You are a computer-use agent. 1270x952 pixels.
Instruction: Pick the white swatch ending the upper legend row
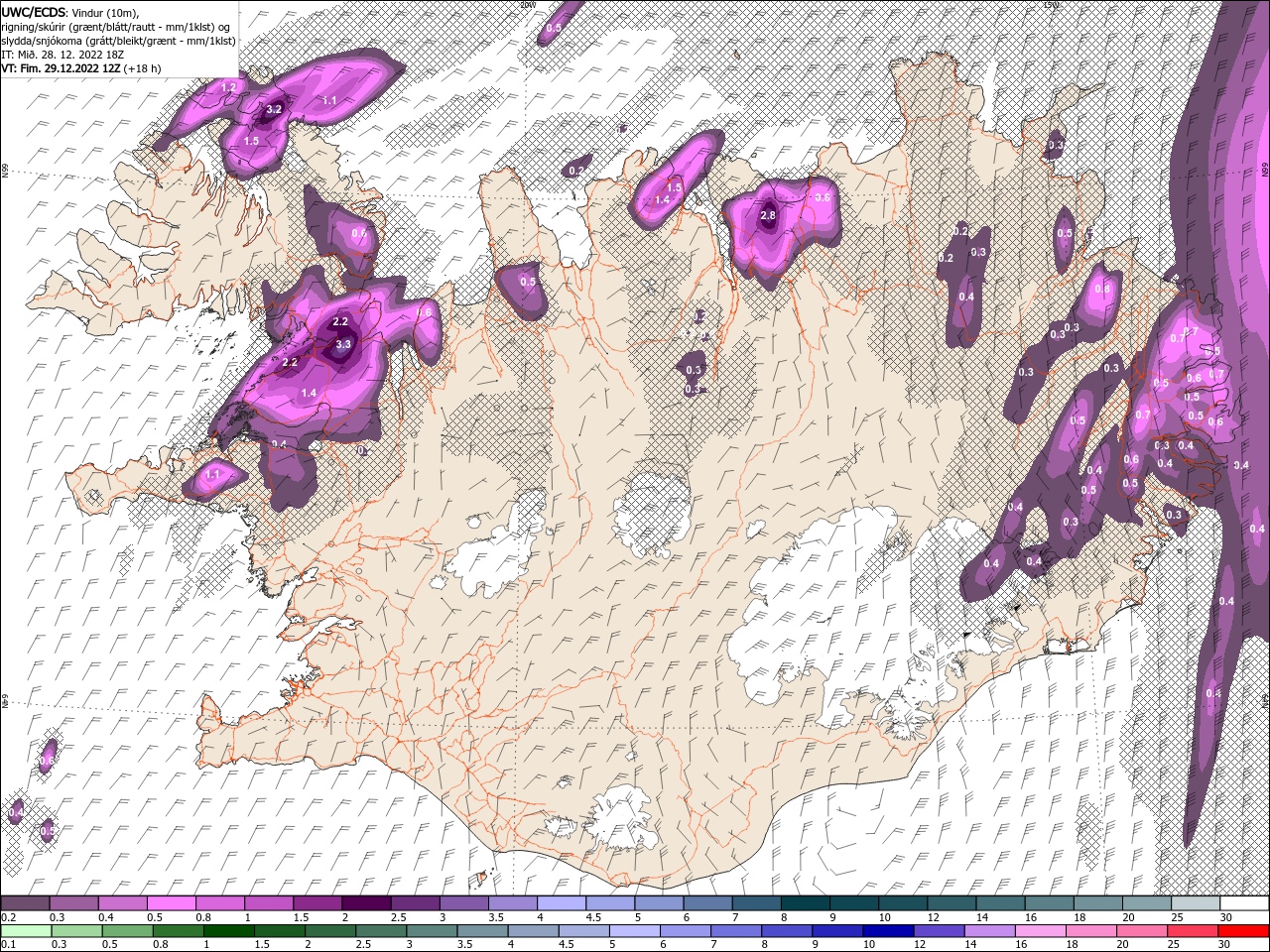1244,903
